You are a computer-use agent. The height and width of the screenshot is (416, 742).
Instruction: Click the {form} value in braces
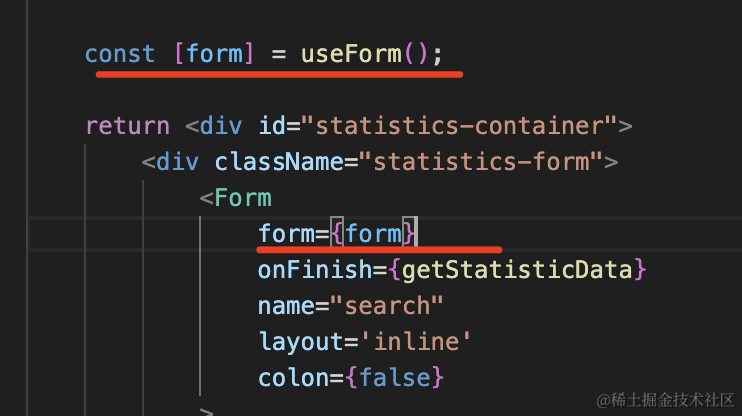(374, 234)
